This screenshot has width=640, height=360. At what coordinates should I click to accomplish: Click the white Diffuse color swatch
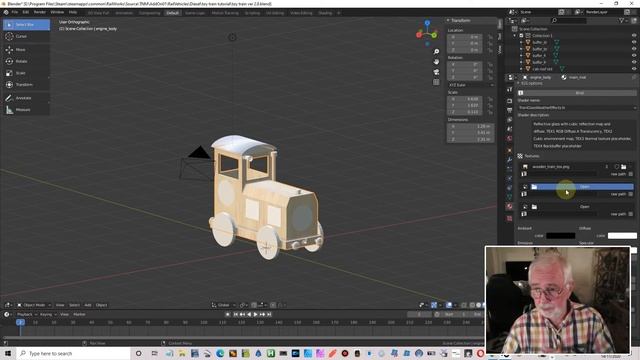[x=622, y=236]
